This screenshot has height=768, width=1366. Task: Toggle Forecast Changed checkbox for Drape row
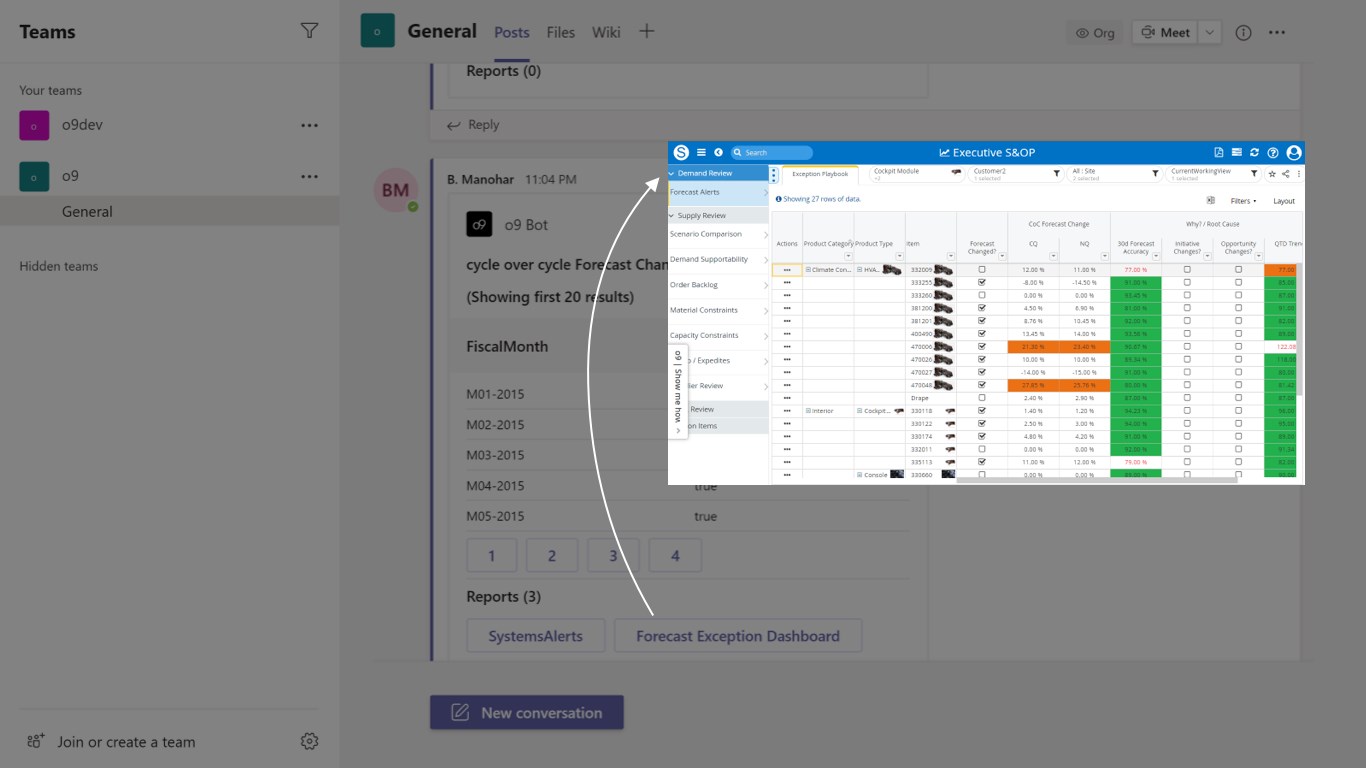click(x=982, y=398)
